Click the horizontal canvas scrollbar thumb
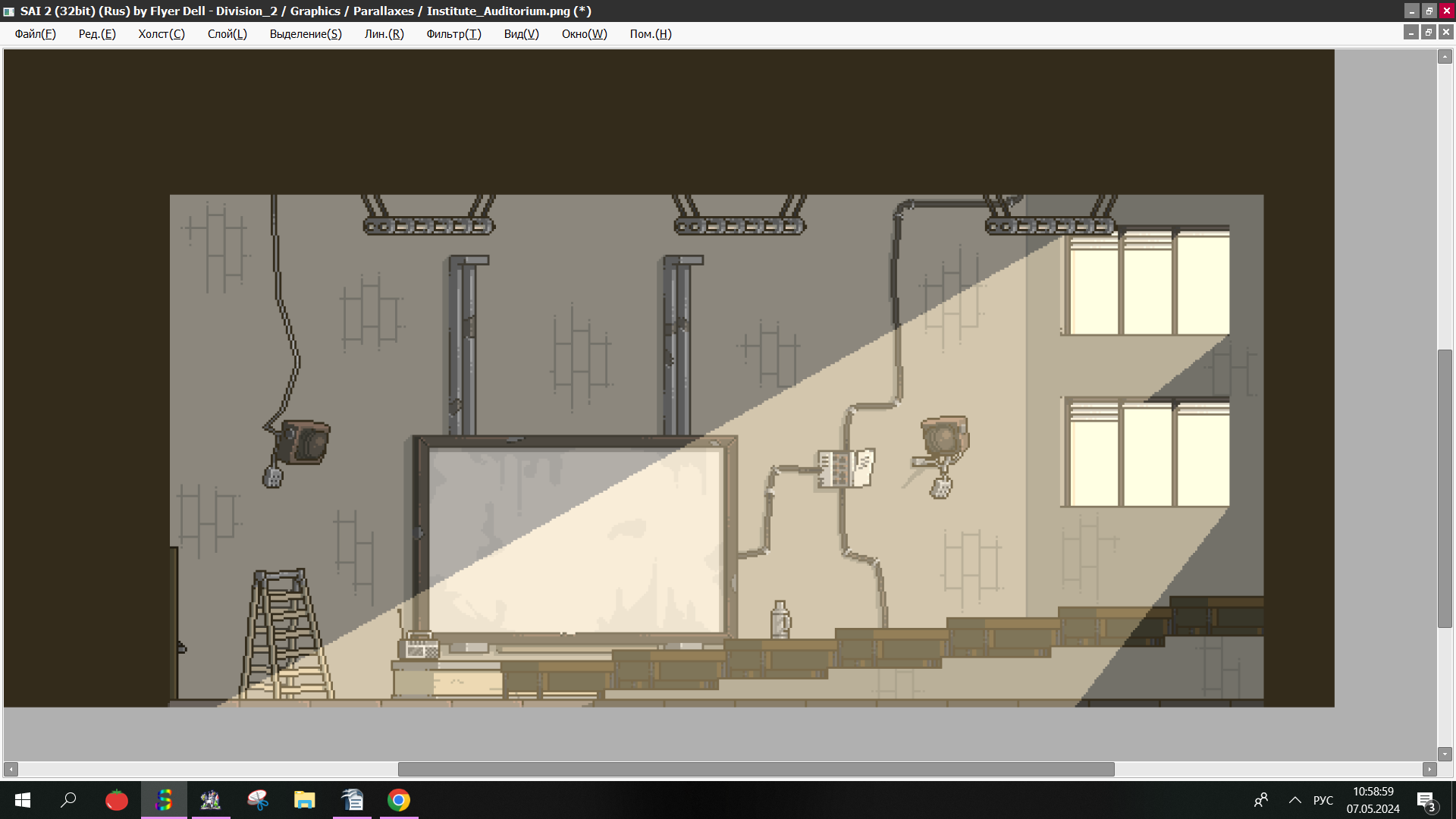Image resolution: width=1456 pixels, height=819 pixels. click(756, 769)
